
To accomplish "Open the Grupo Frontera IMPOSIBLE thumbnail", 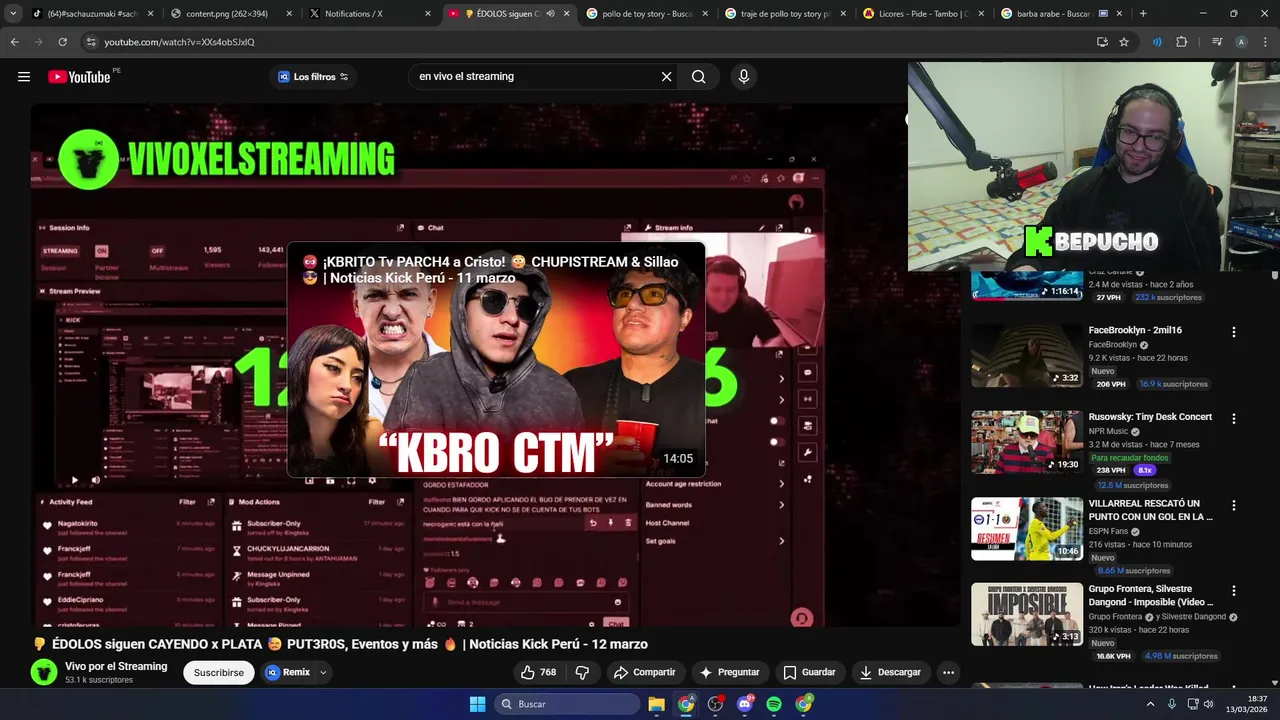I will pos(1027,615).
